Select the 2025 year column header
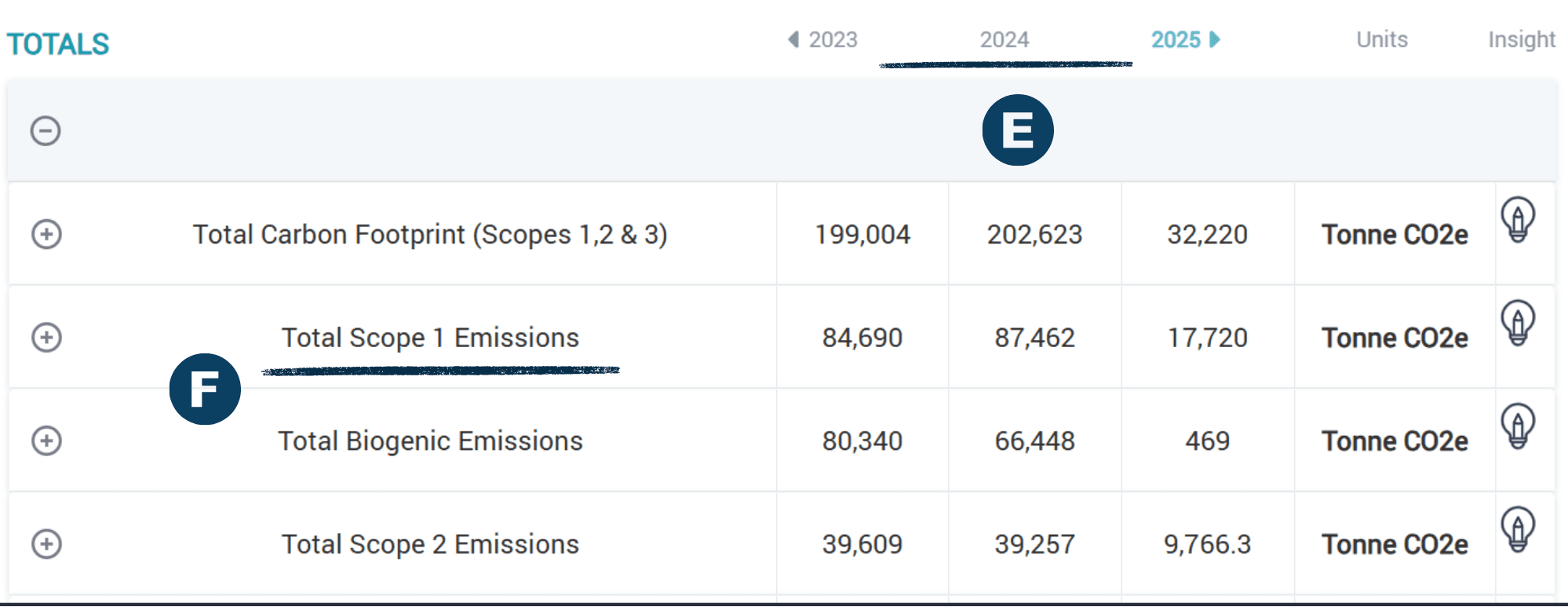Viewport: 1568px width, 607px height. pyautogui.click(x=1176, y=39)
